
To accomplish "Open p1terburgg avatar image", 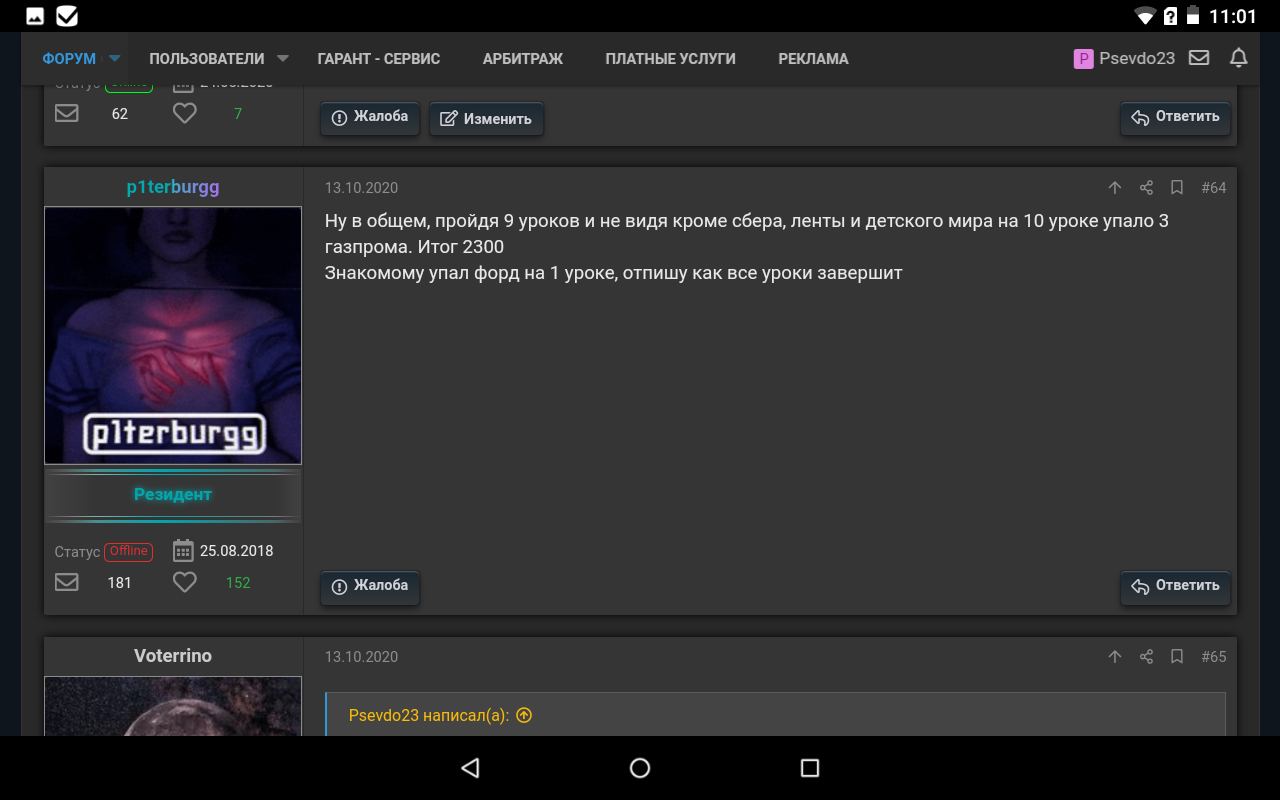I will coord(173,335).
